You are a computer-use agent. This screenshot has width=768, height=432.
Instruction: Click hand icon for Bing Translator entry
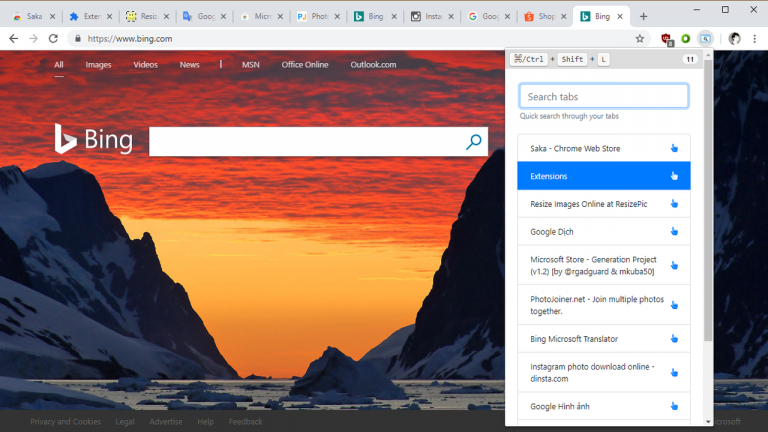pyautogui.click(x=674, y=339)
